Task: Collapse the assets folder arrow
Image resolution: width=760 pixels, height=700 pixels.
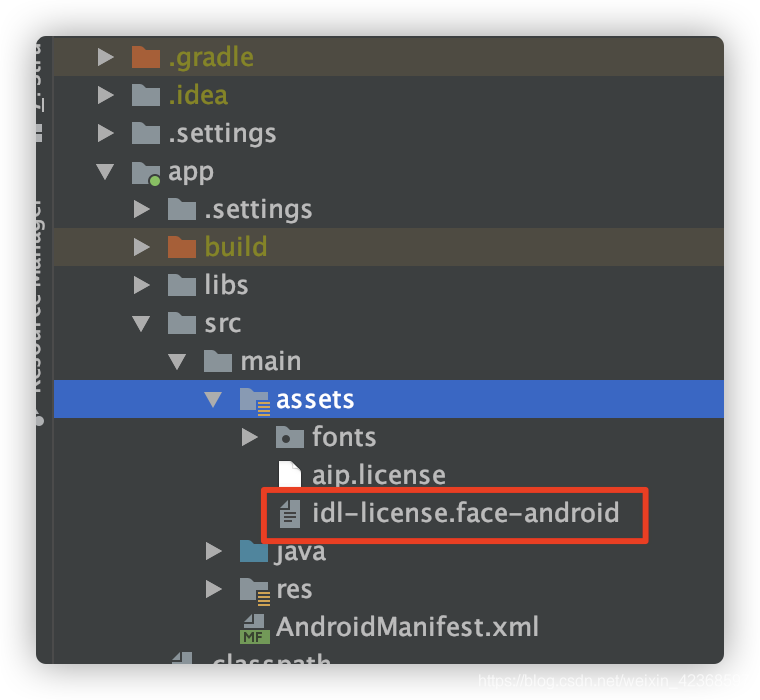Action: [x=213, y=399]
